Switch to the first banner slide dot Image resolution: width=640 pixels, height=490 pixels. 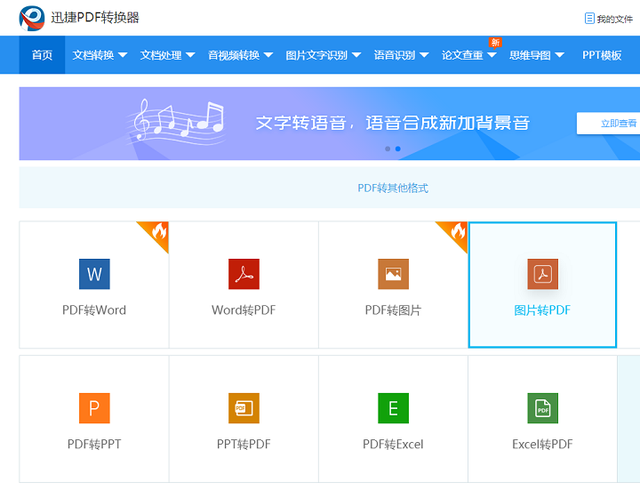pyautogui.click(x=387, y=149)
